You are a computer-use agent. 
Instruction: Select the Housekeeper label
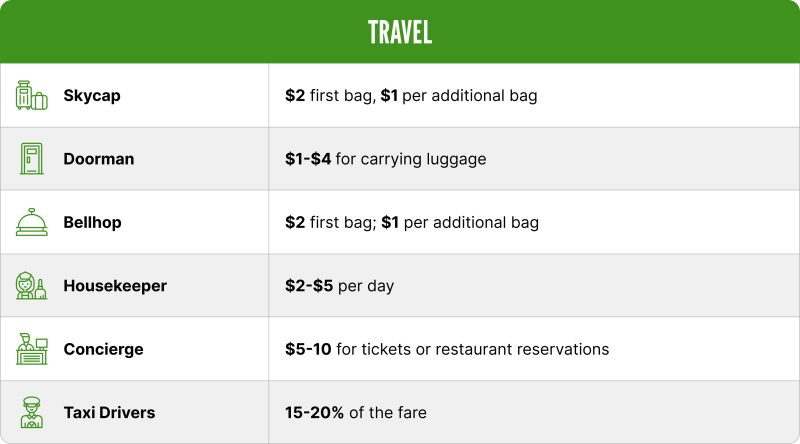(x=115, y=286)
